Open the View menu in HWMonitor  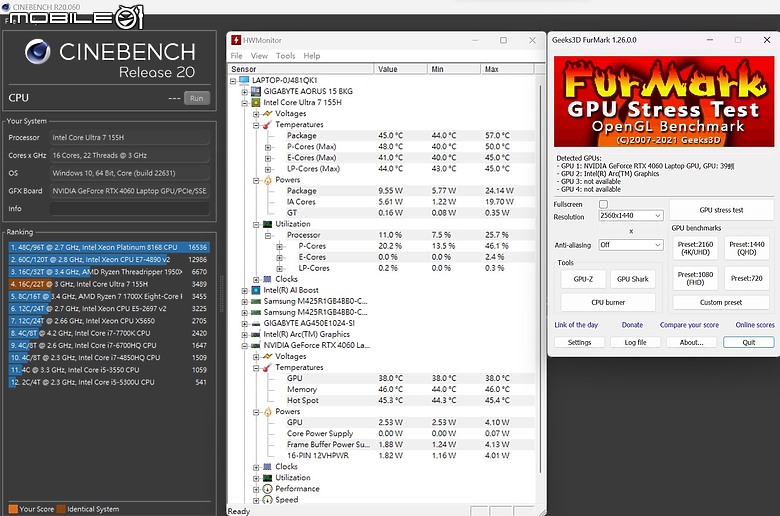[259, 56]
